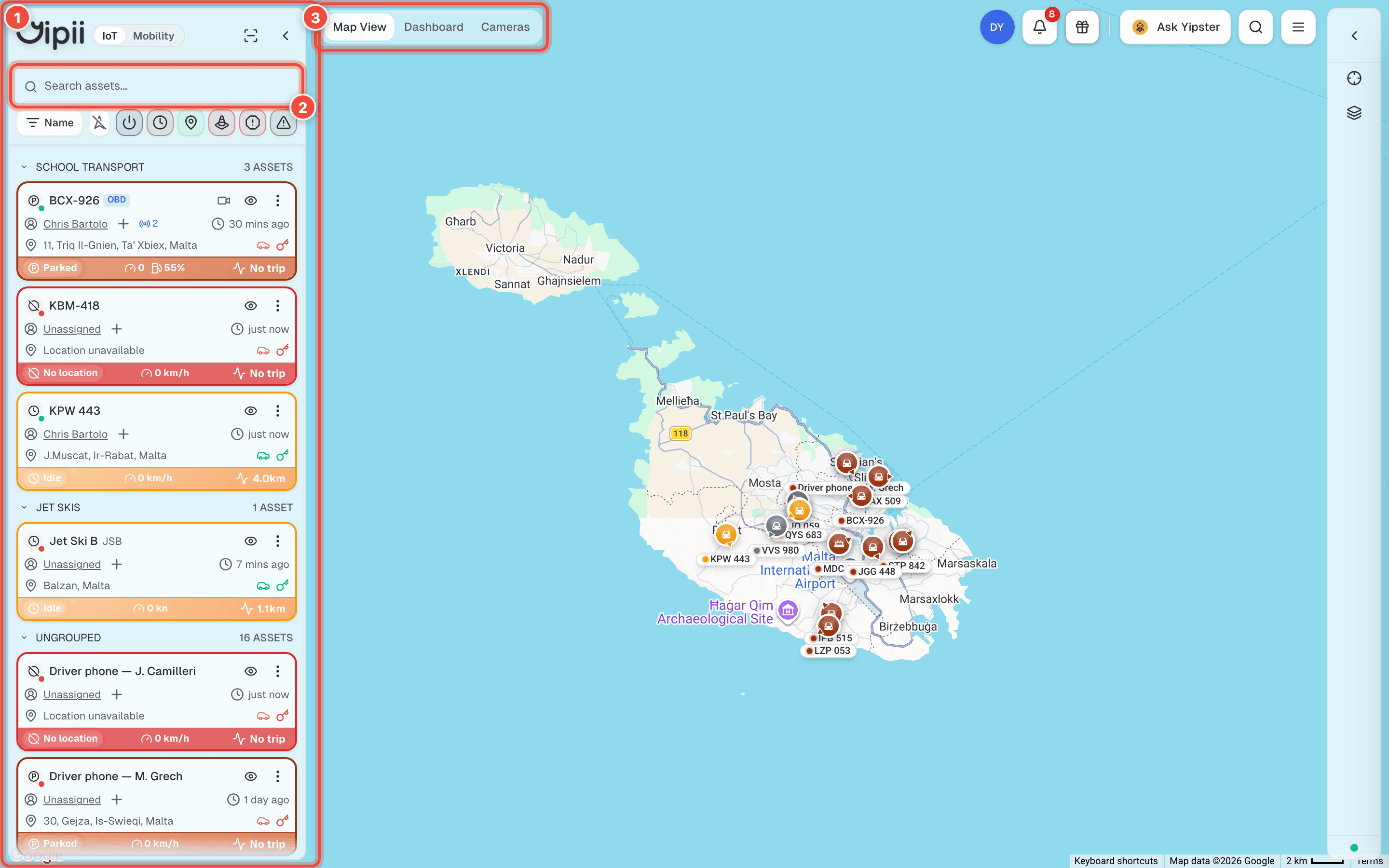1389x868 pixels.
Task: Open the Dashboard tab
Action: tap(434, 27)
